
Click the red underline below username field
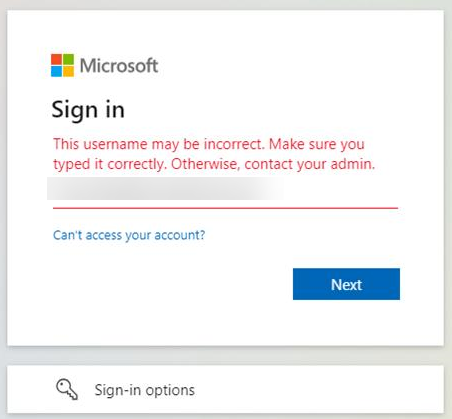(225, 208)
